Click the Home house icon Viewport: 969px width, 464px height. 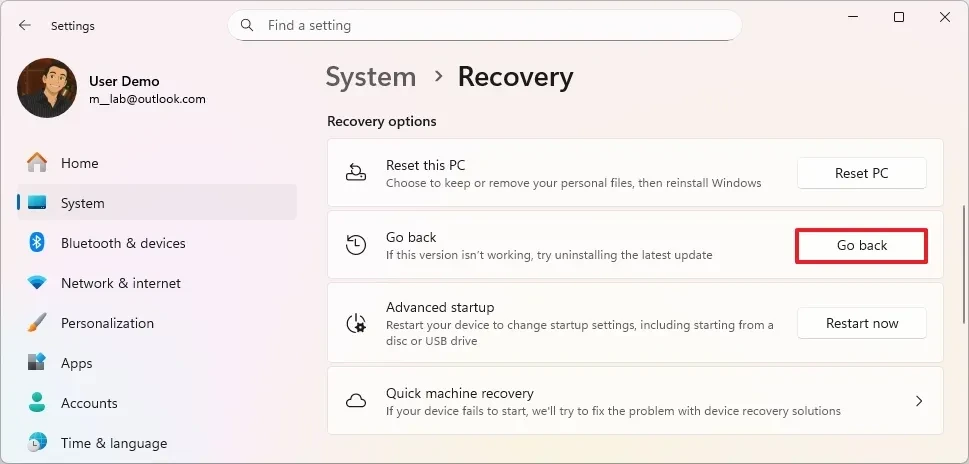37,163
